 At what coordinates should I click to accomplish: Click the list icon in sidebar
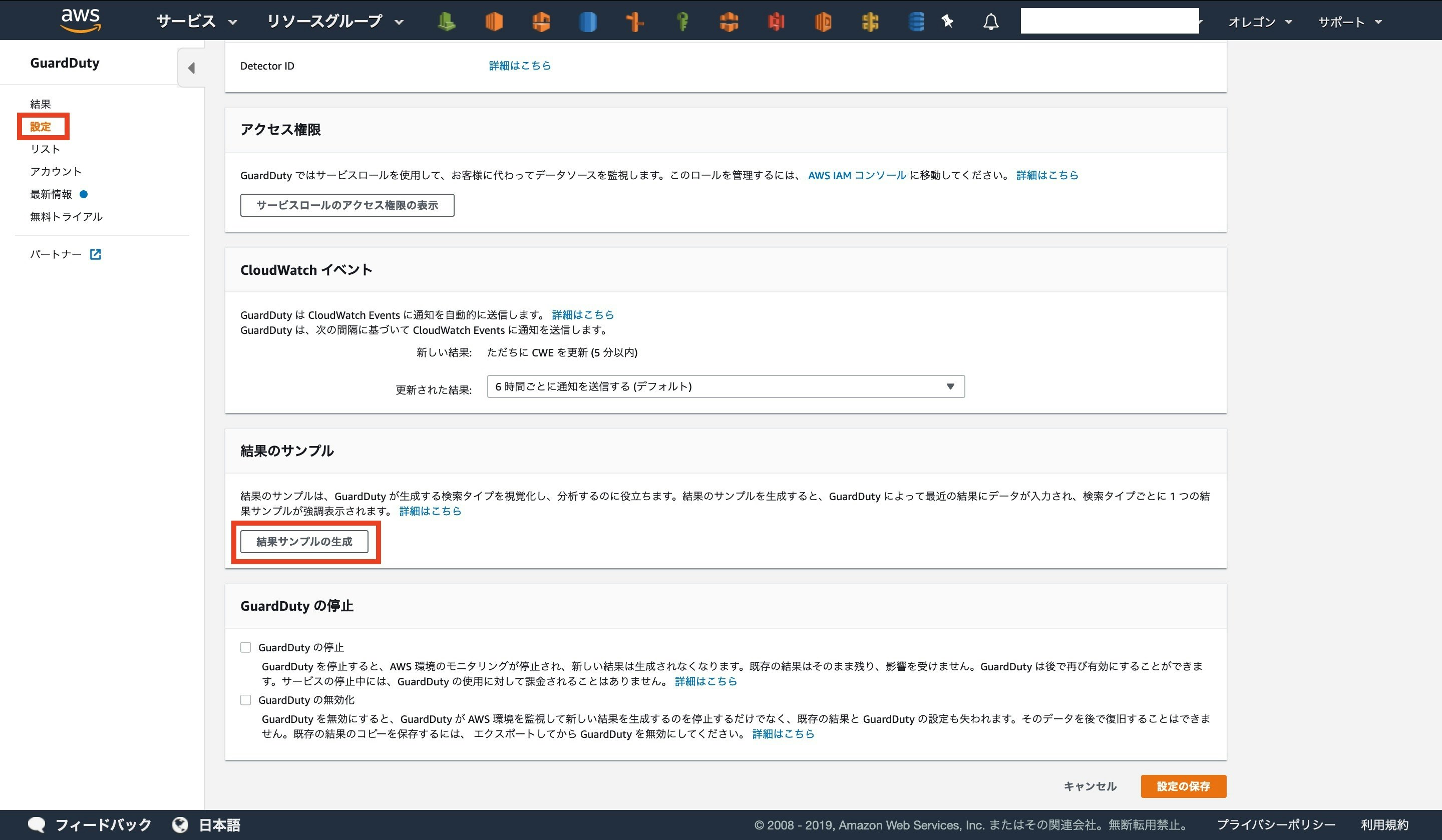click(x=45, y=149)
